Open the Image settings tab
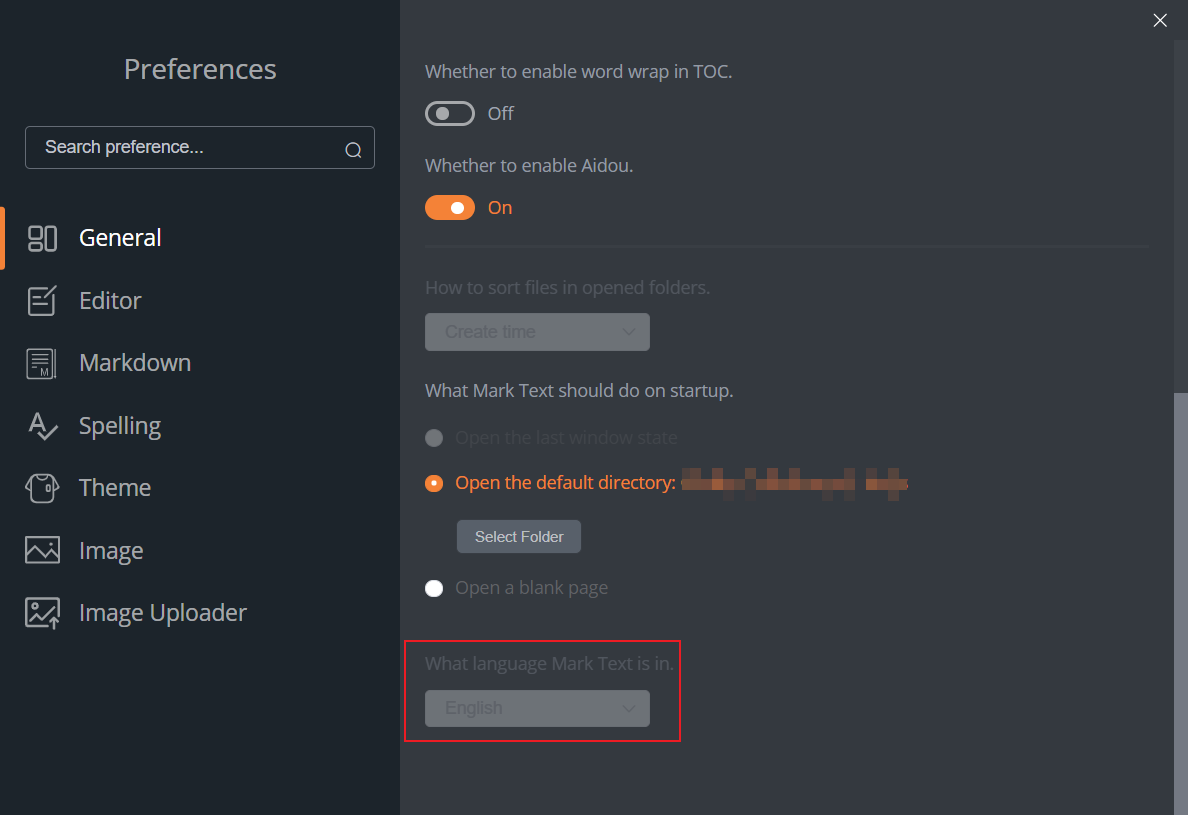1188x815 pixels. pos(200,551)
